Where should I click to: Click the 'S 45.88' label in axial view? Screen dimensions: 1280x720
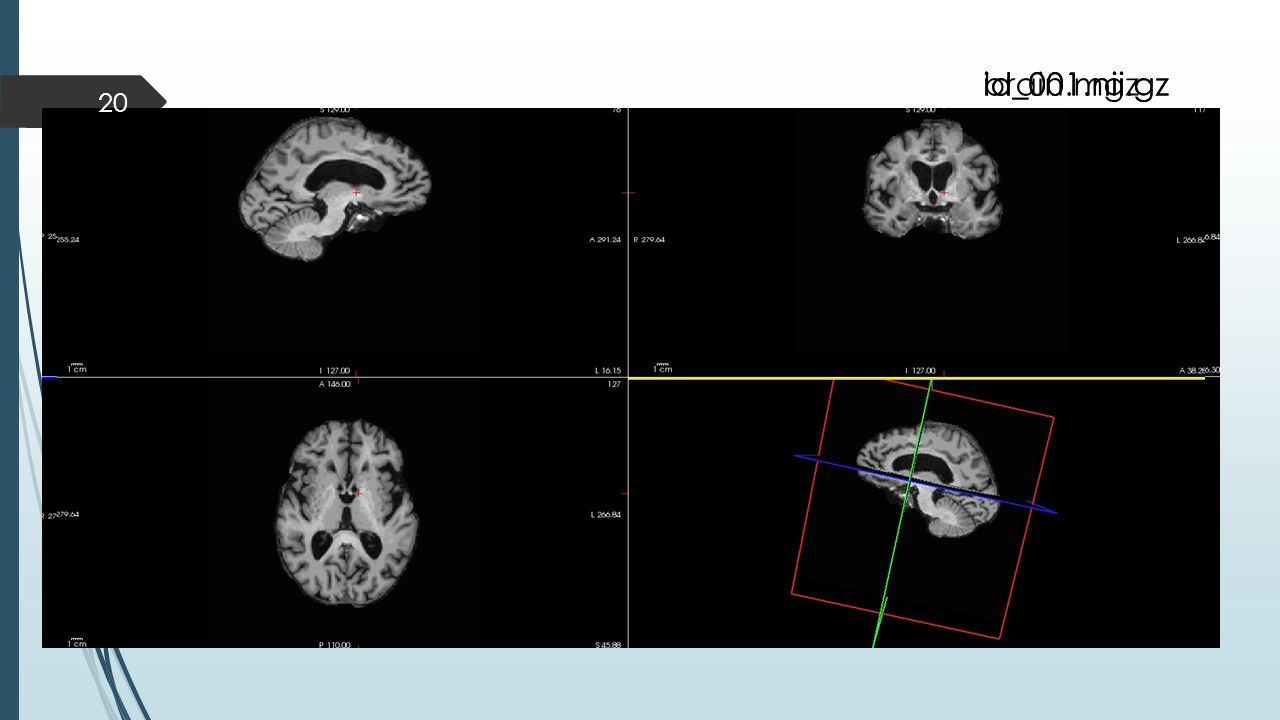[x=607, y=645]
